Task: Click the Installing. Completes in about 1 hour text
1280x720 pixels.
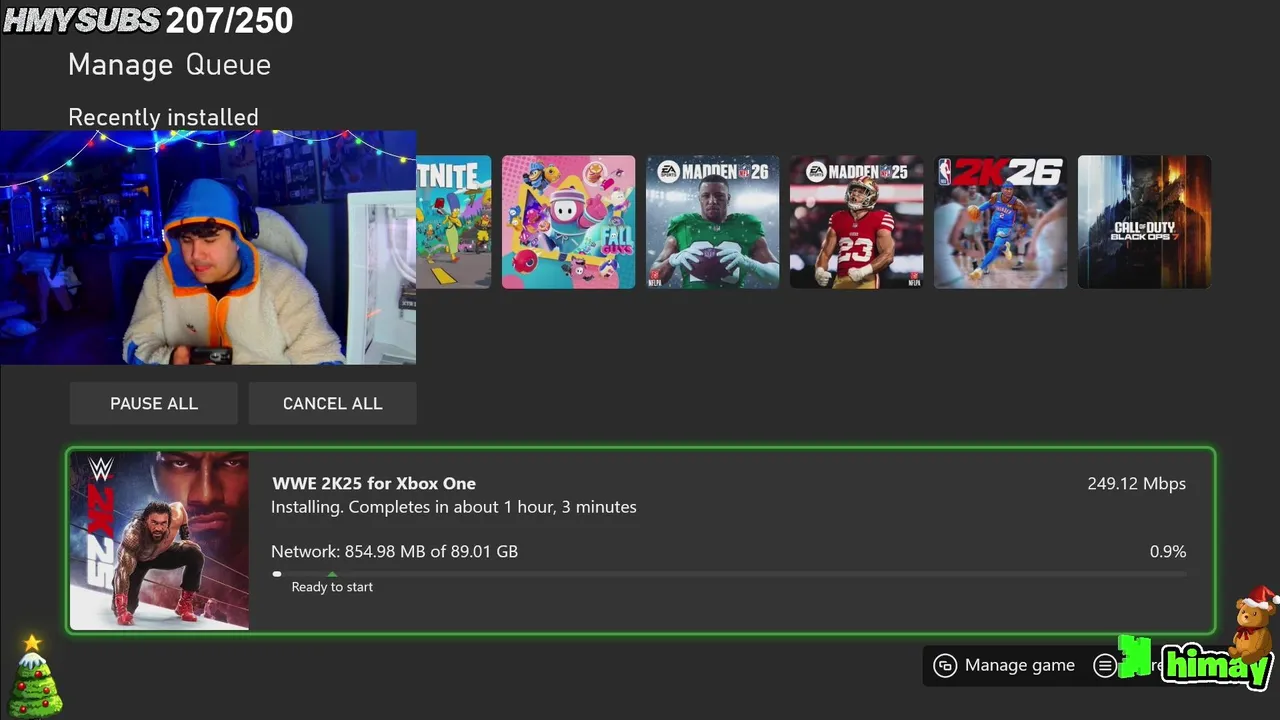Action: tap(453, 507)
